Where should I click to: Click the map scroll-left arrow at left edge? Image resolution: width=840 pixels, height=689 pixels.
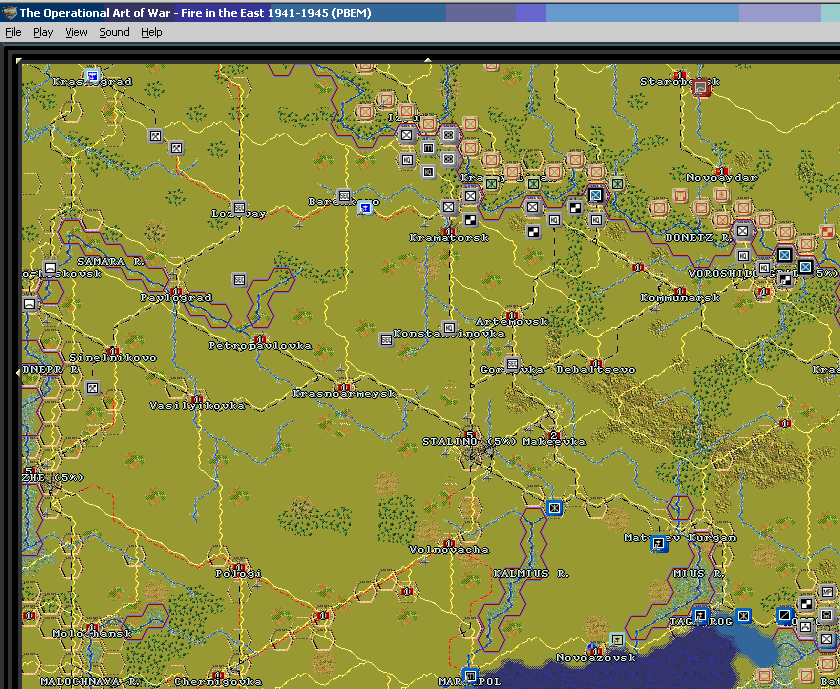coord(18,372)
